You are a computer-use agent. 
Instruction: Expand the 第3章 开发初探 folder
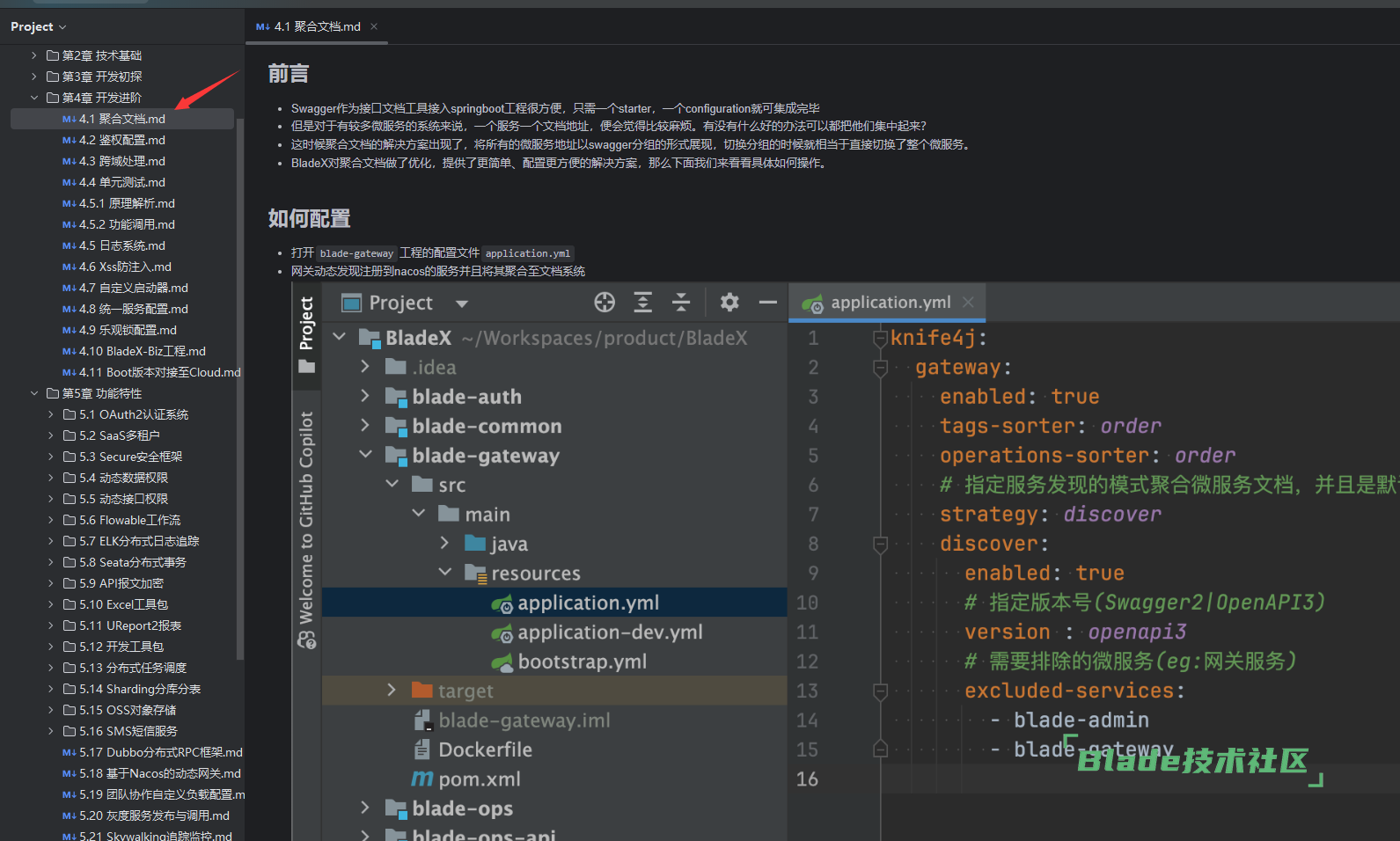(x=34, y=77)
